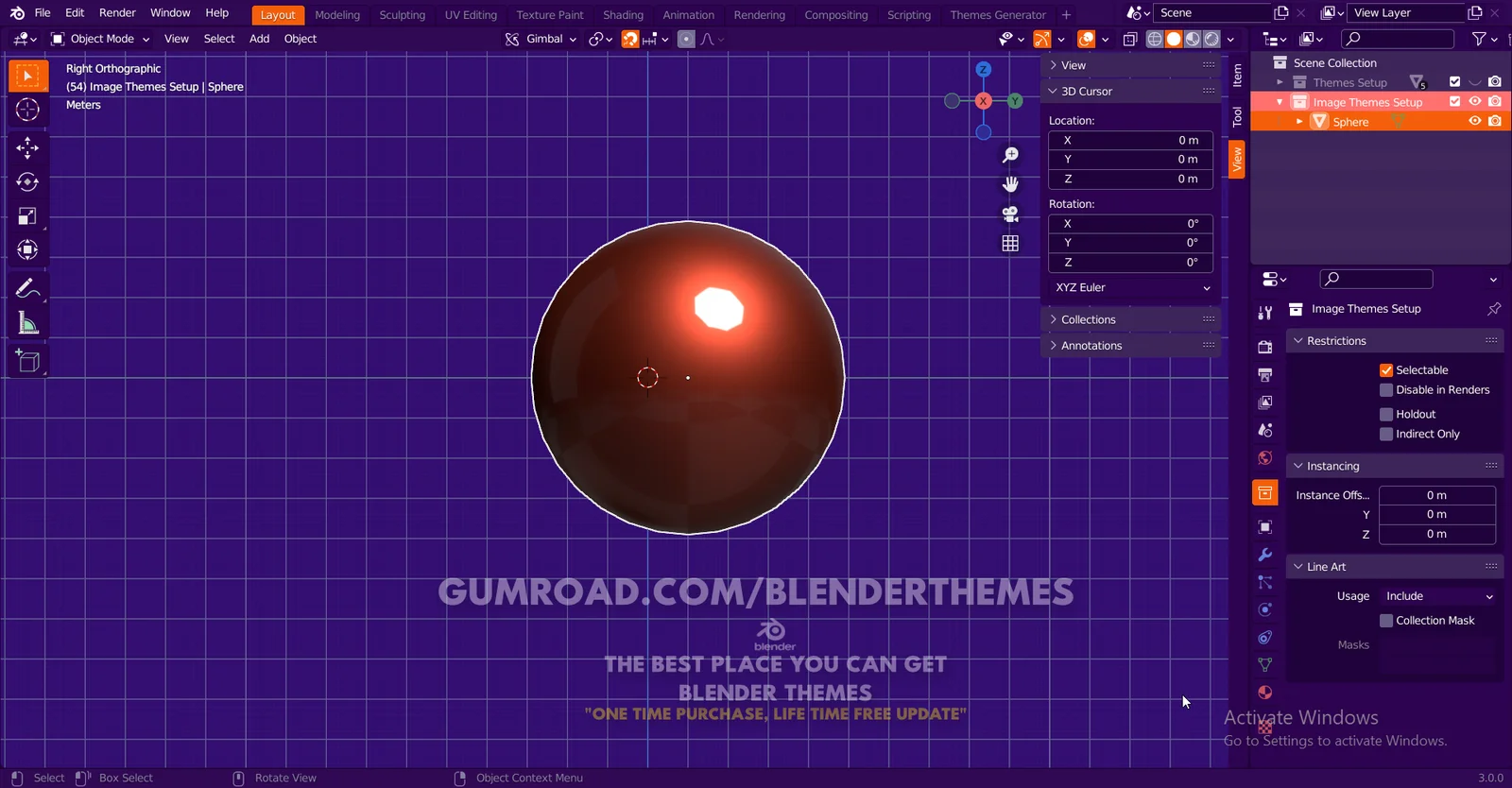Image resolution: width=1512 pixels, height=788 pixels.
Task: Open the Object Data properties tab
Action: click(x=1265, y=665)
